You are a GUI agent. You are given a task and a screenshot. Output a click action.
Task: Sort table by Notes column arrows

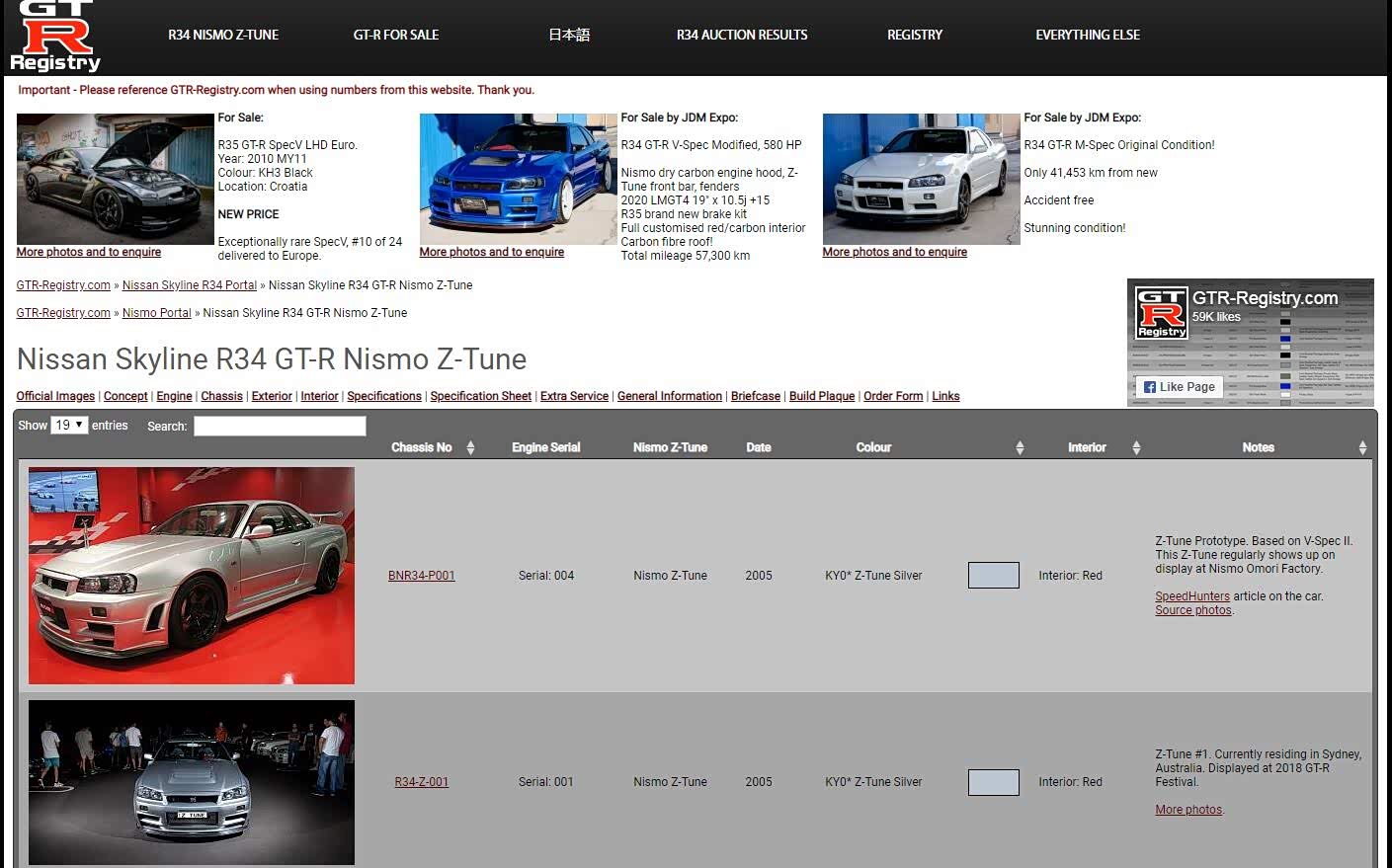point(1362,448)
